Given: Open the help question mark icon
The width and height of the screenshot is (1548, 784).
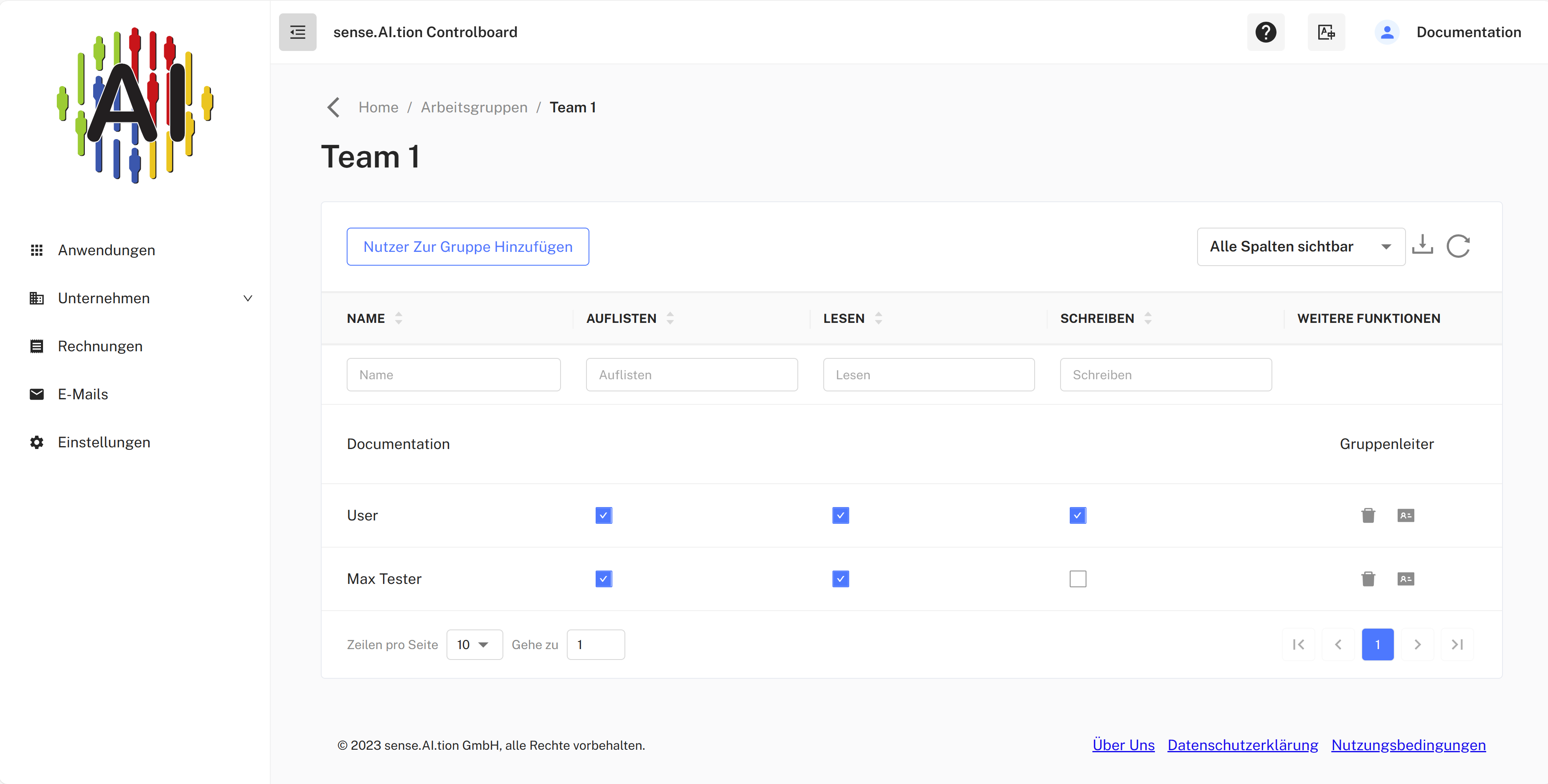Looking at the screenshot, I should point(1266,32).
